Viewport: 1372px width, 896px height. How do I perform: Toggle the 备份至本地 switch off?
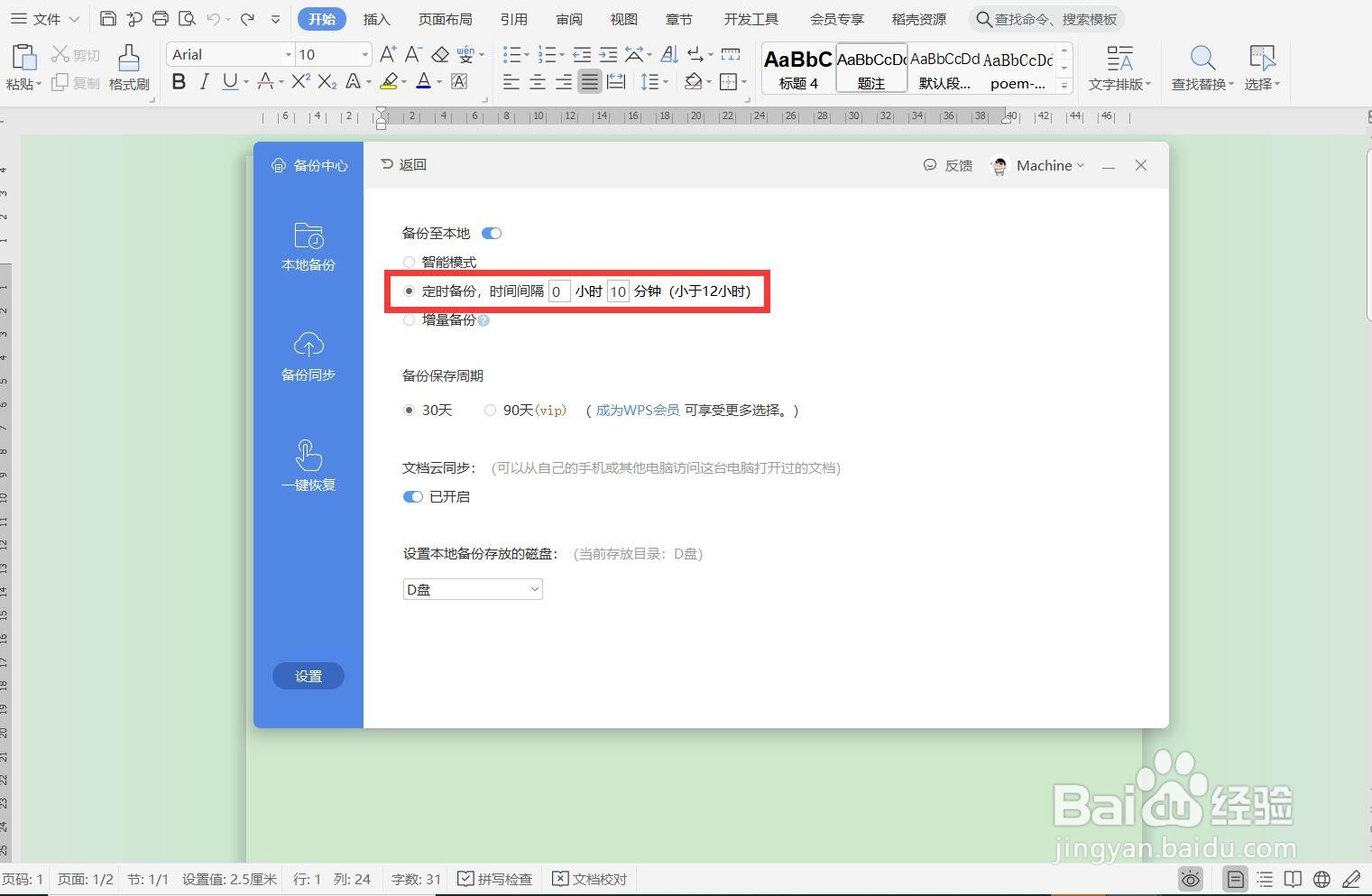[491, 233]
